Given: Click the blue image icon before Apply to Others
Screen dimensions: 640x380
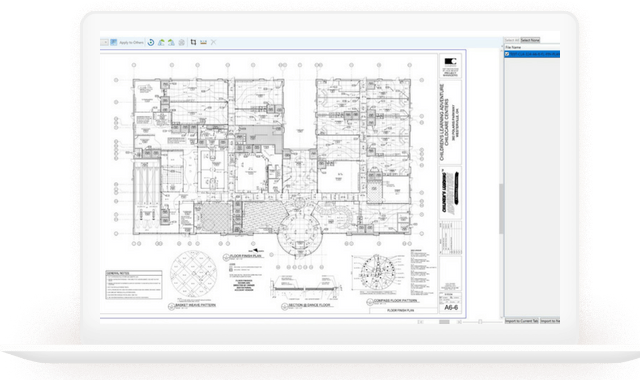Looking at the screenshot, I should (x=113, y=42).
